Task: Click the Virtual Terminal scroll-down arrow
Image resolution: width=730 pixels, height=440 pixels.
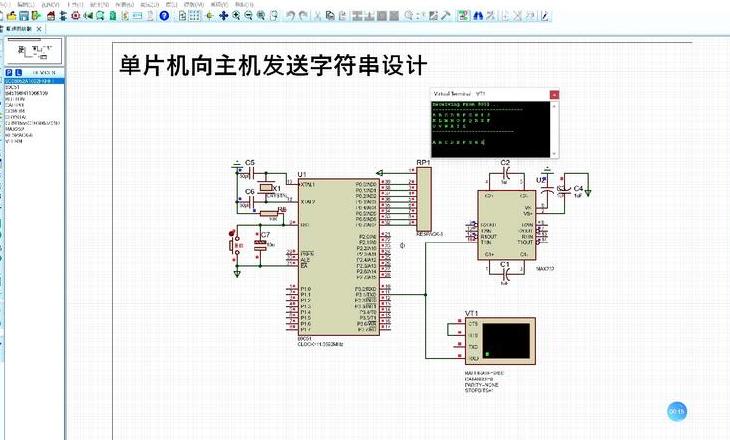Action: (554, 153)
